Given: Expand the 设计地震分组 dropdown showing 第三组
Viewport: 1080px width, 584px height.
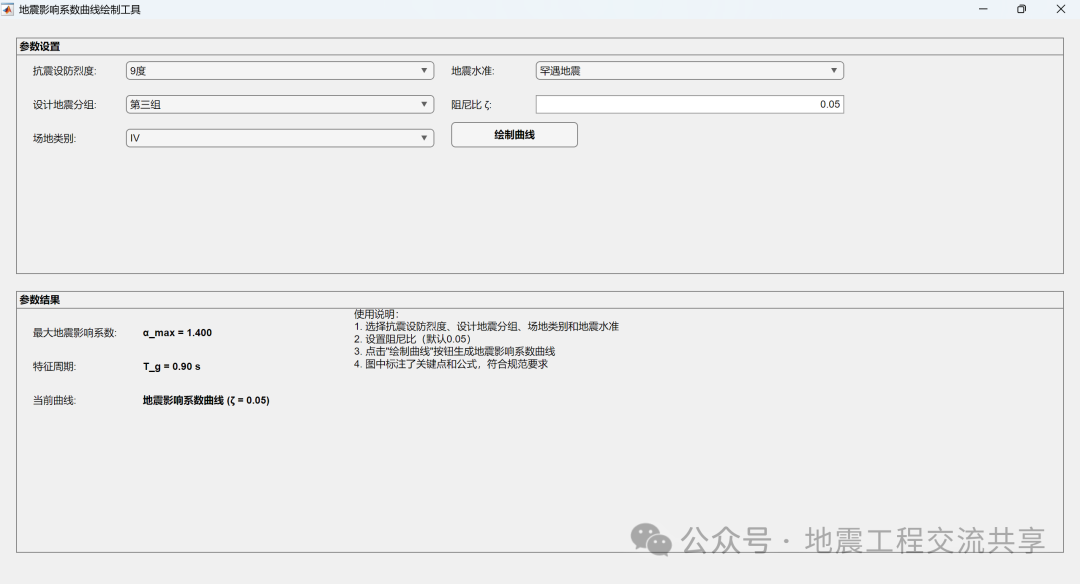Looking at the screenshot, I should point(280,104).
